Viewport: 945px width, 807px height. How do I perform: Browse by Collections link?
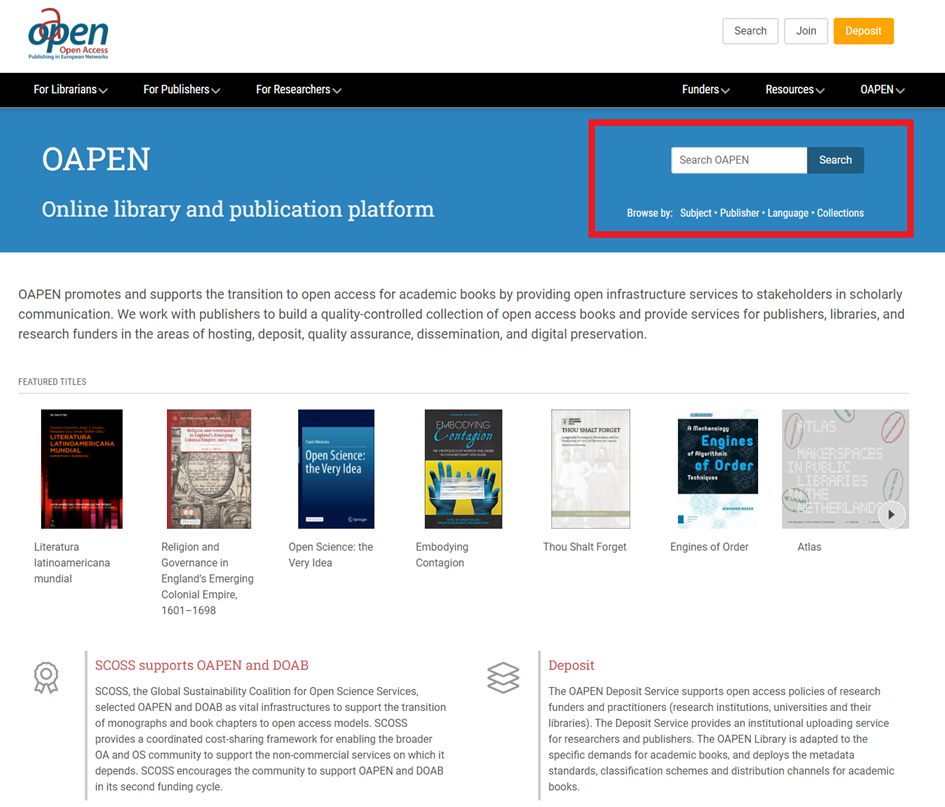point(840,213)
